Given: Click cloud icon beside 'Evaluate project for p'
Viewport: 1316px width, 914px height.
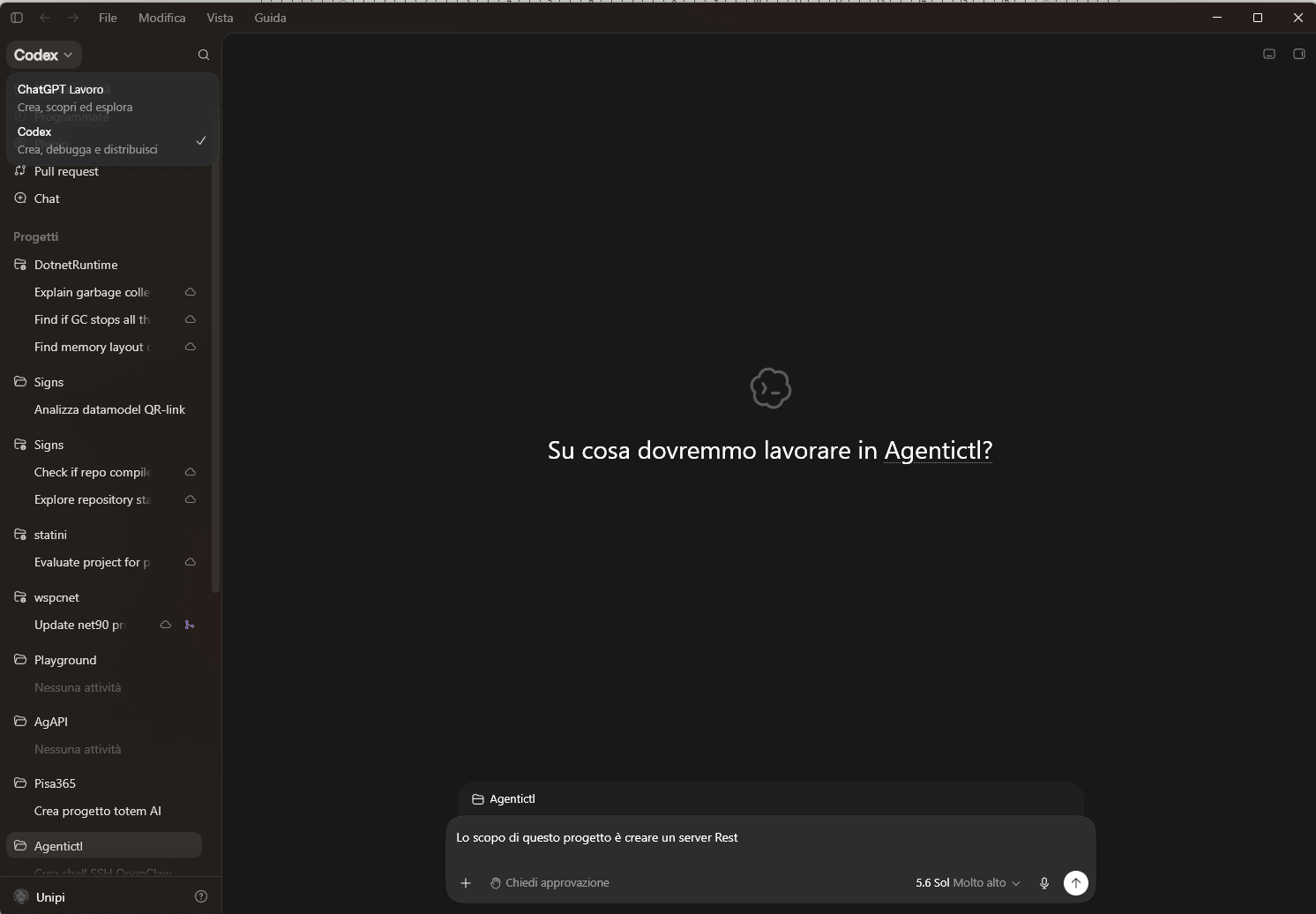Looking at the screenshot, I should (x=190, y=562).
